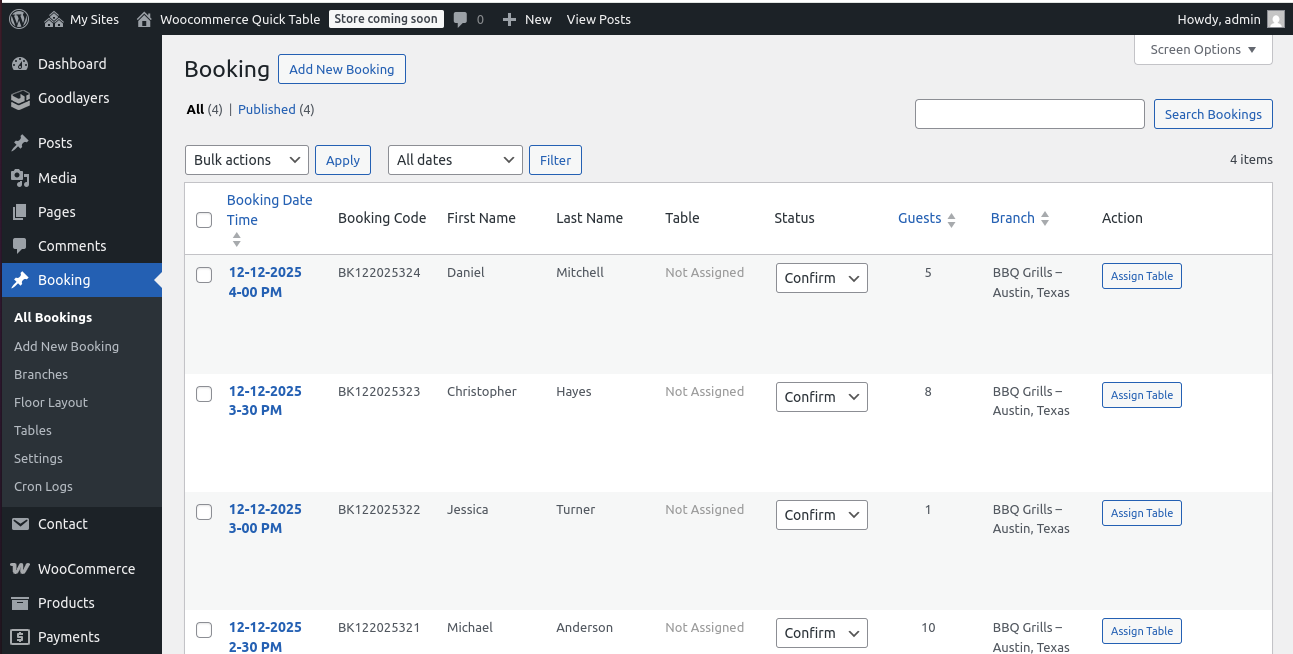Open status dropdown for Christopher Hayes

821,397
